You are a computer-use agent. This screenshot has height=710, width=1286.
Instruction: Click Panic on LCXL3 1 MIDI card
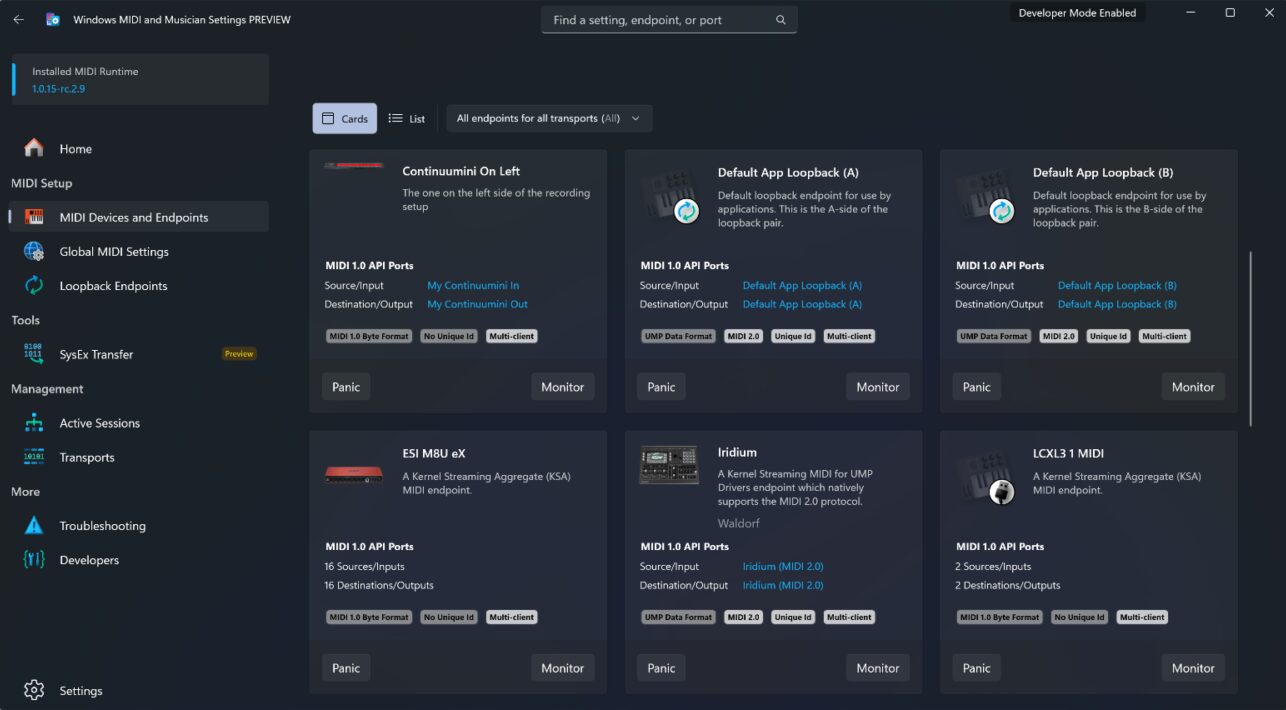pyautogui.click(x=977, y=668)
